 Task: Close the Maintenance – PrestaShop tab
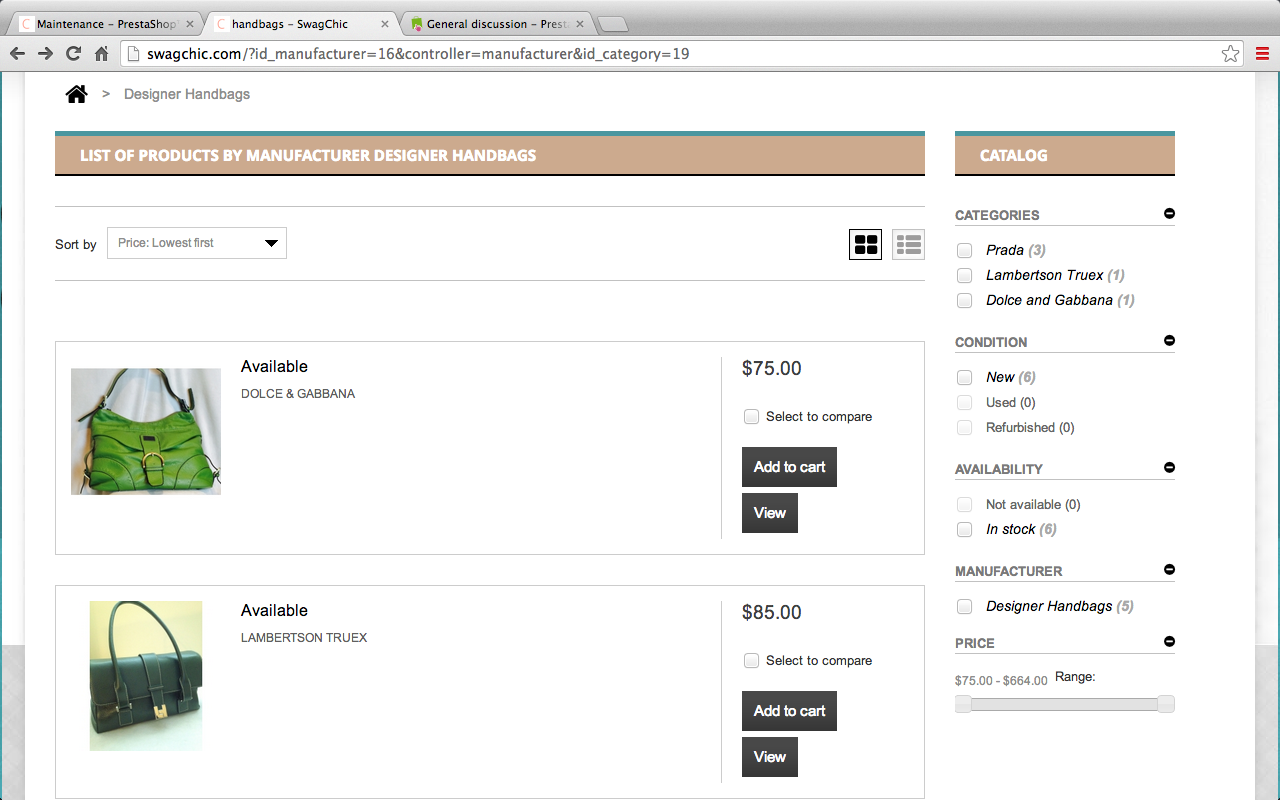coord(190,24)
